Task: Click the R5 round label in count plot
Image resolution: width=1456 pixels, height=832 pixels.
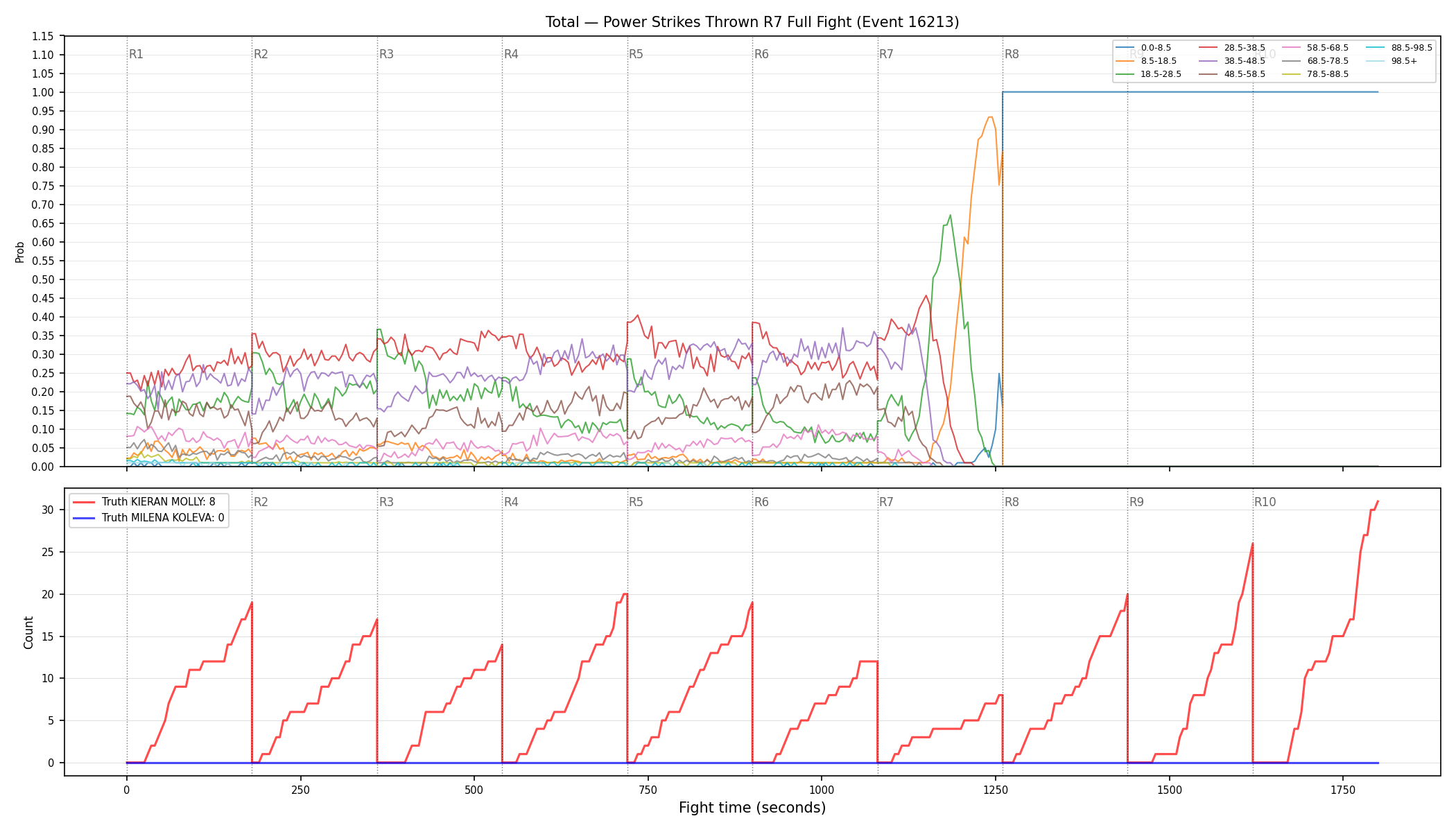Action: click(x=636, y=502)
